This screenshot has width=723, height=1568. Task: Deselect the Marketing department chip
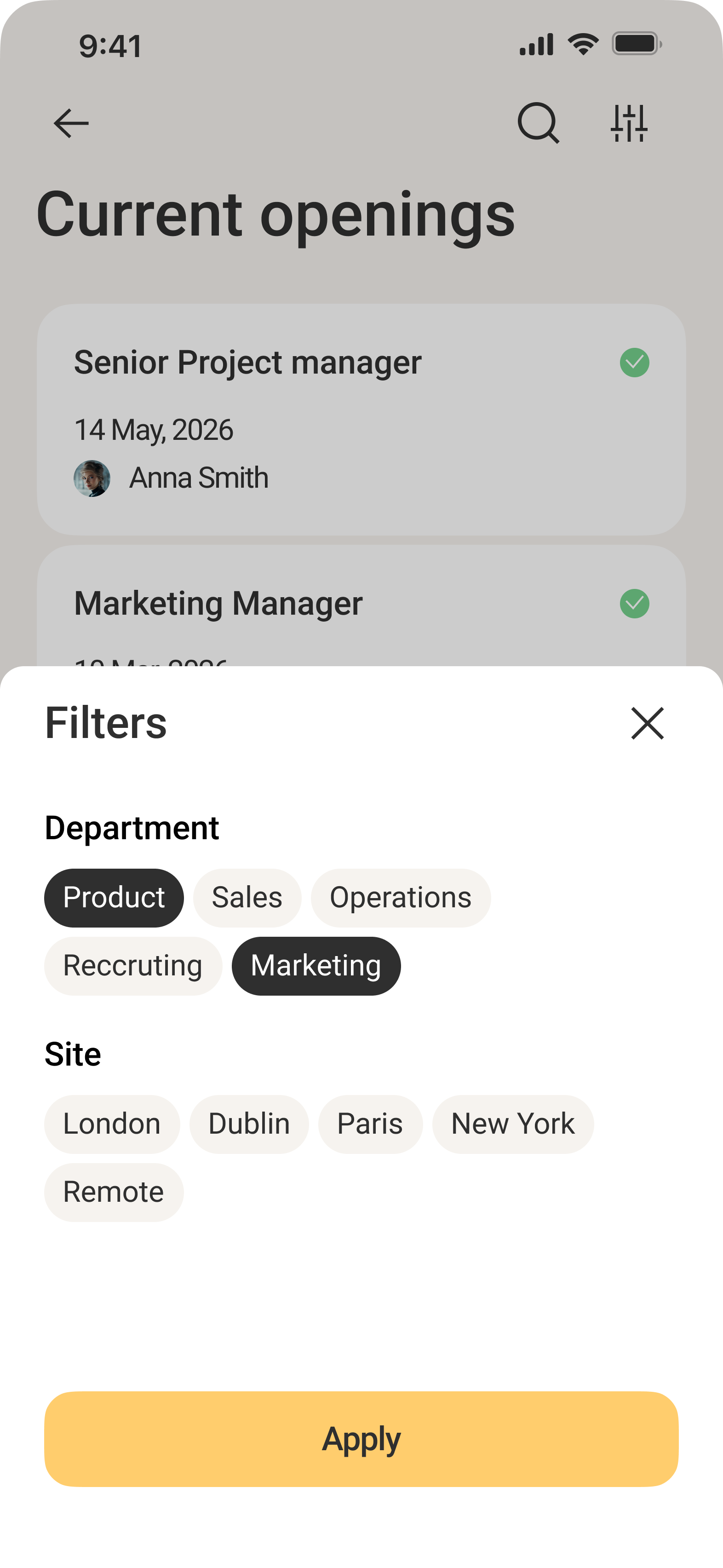pos(316,966)
